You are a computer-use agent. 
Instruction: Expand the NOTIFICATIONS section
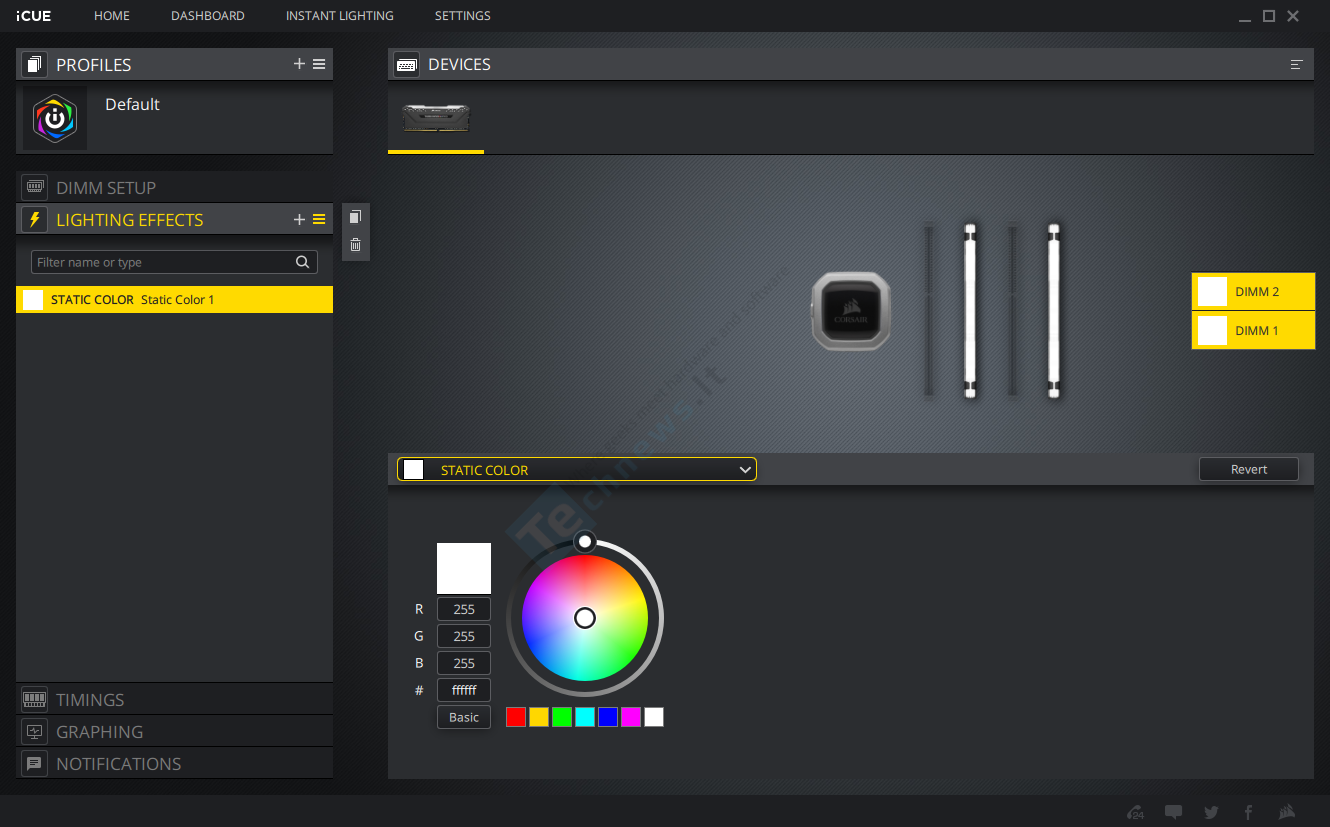[175, 763]
